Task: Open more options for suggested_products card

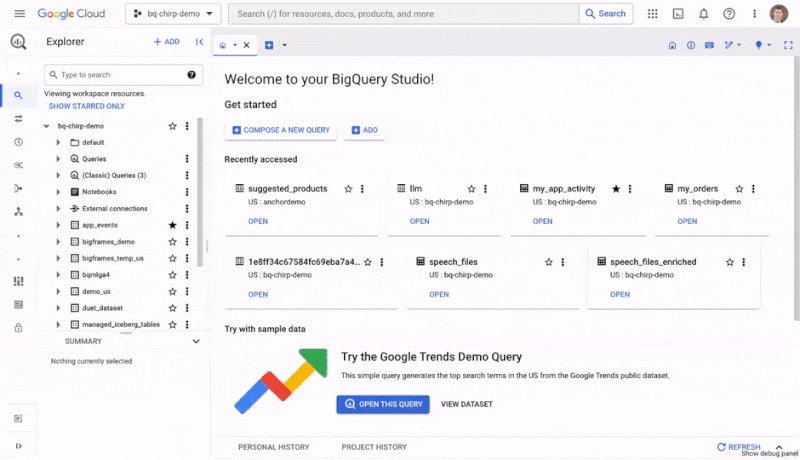Action: (x=362, y=189)
